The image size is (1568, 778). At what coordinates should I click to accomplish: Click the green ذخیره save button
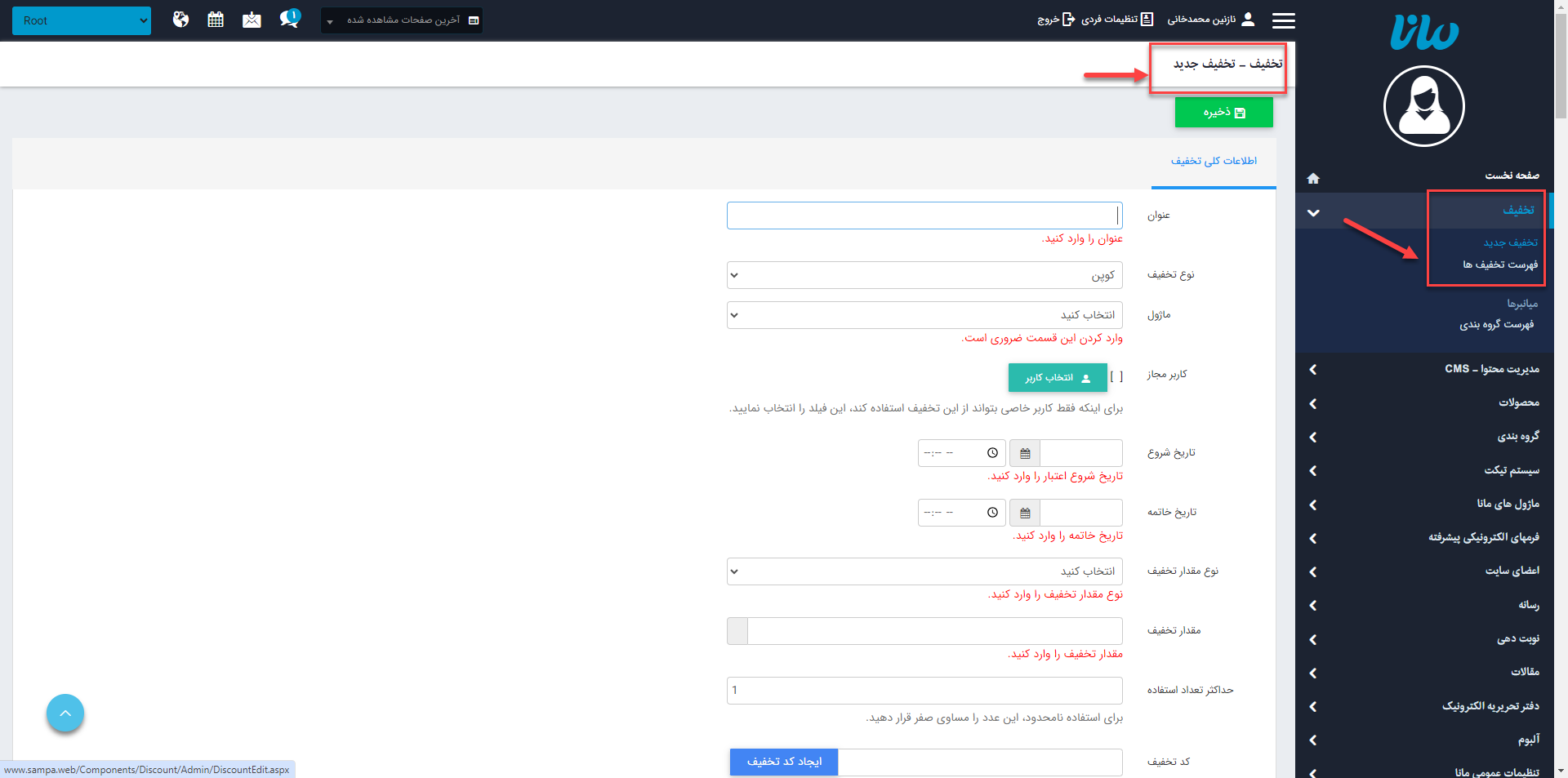(x=1223, y=112)
